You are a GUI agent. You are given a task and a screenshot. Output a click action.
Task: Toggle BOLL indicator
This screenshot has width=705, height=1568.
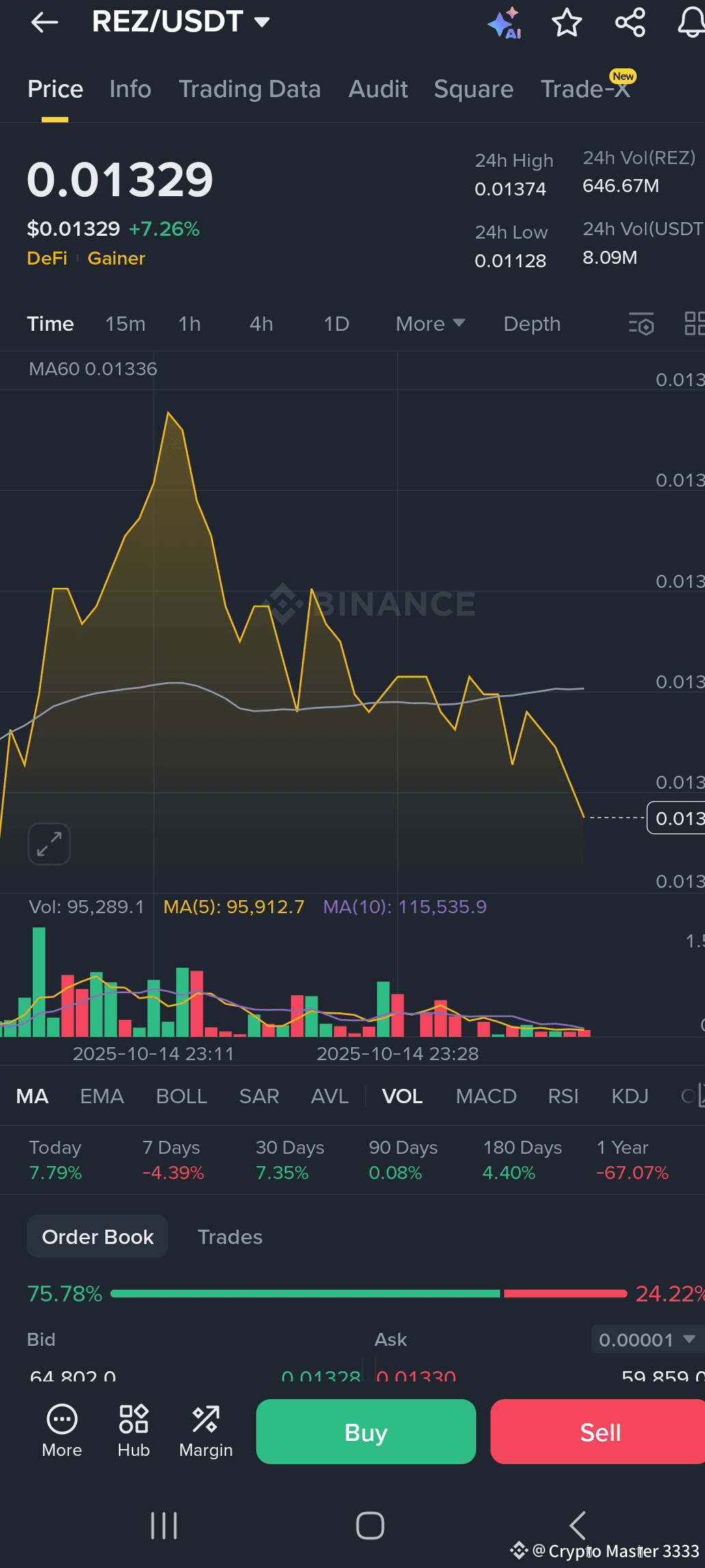[181, 1096]
